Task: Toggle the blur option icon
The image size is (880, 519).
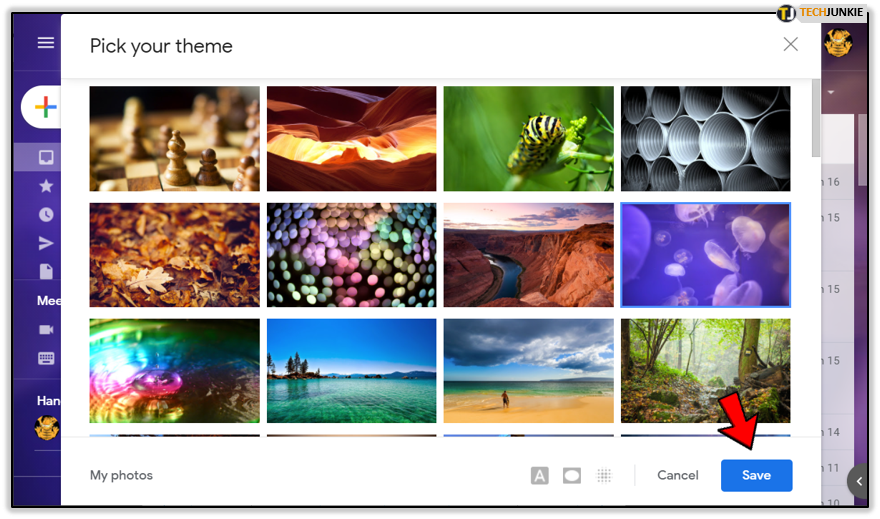Action: click(604, 476)
